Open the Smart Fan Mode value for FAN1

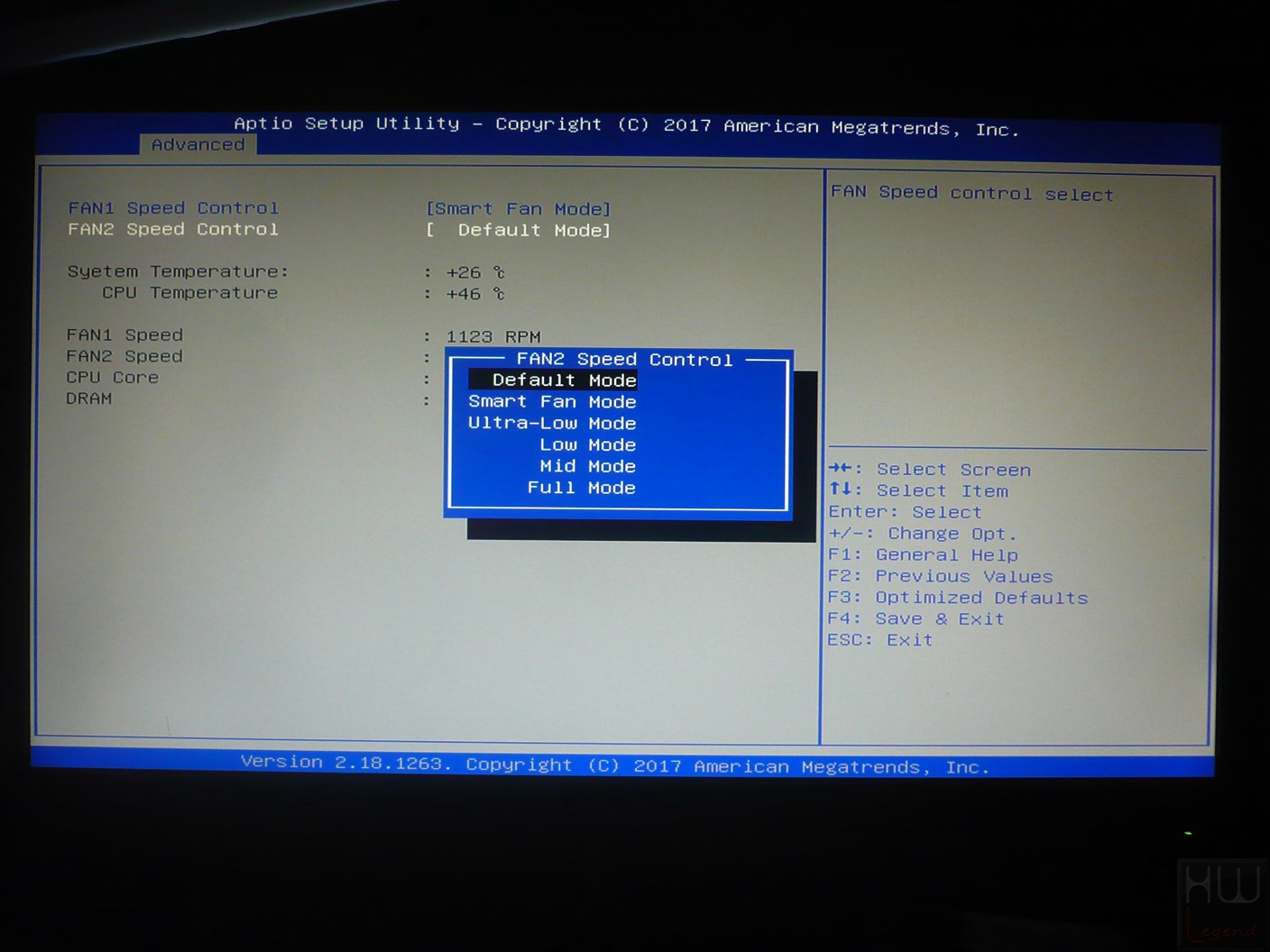coord(519,209)
